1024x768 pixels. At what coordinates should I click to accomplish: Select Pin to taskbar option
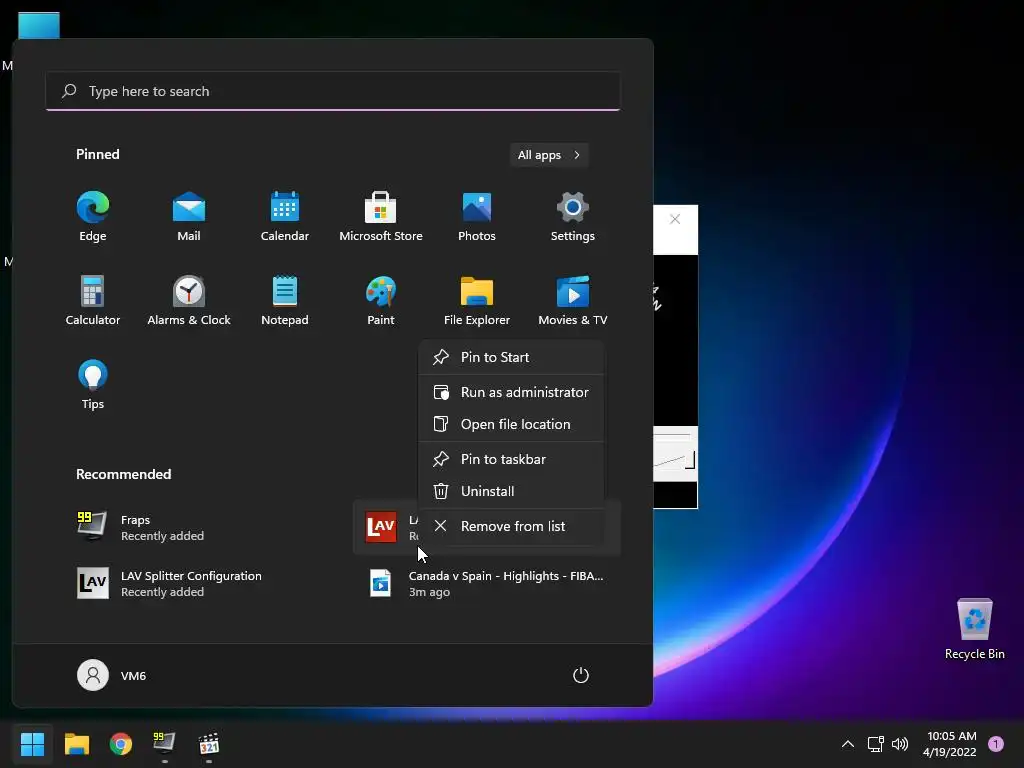(x=511, y=459)
